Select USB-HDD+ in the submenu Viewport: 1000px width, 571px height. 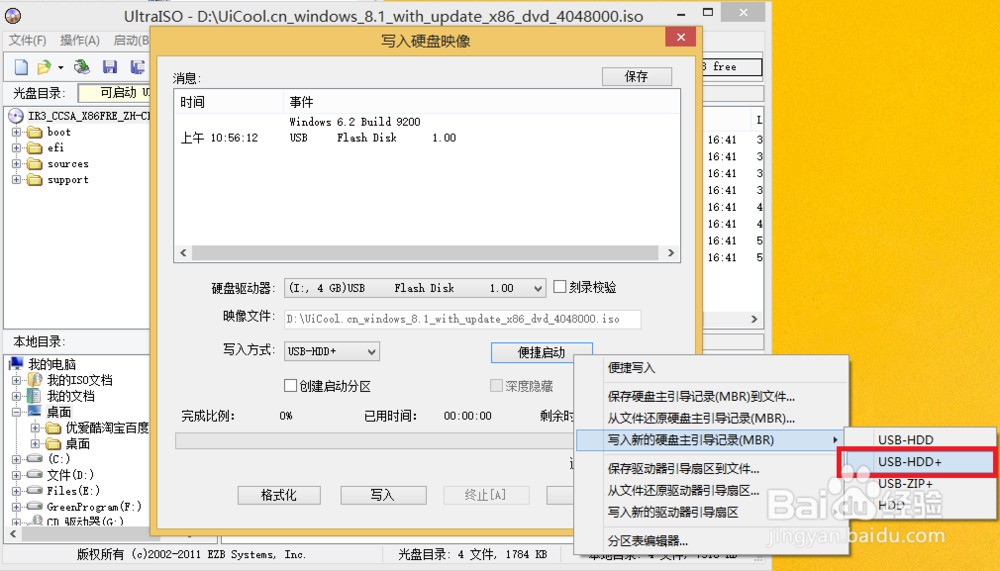tap(916, 462)
